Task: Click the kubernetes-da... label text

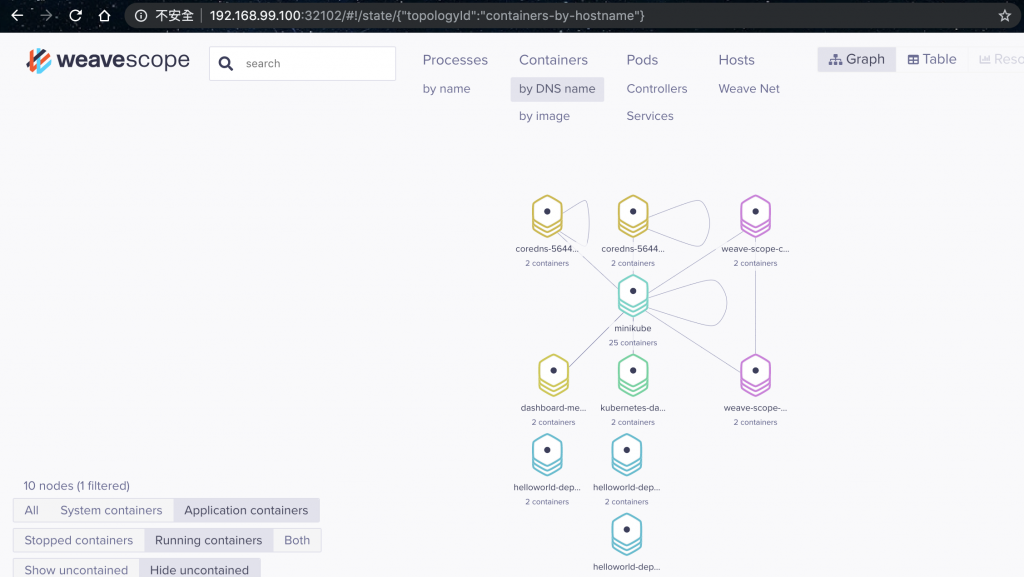Action: (x=633, y=408)
